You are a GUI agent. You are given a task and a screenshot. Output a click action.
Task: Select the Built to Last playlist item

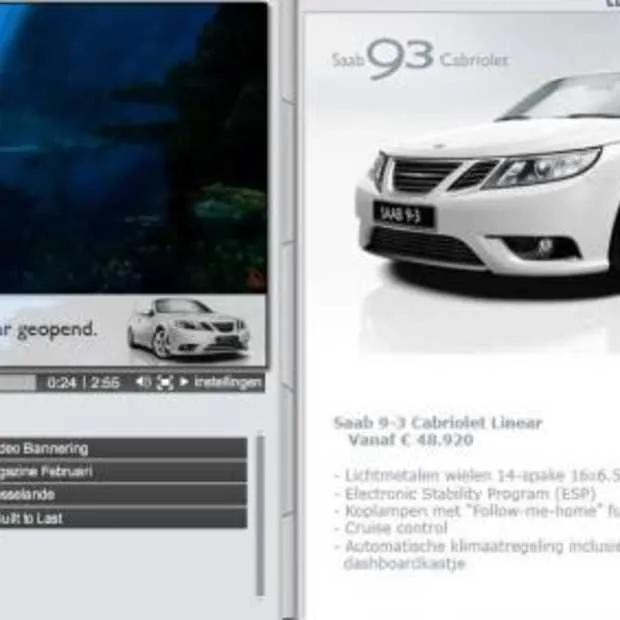click(x=123, y=518)
